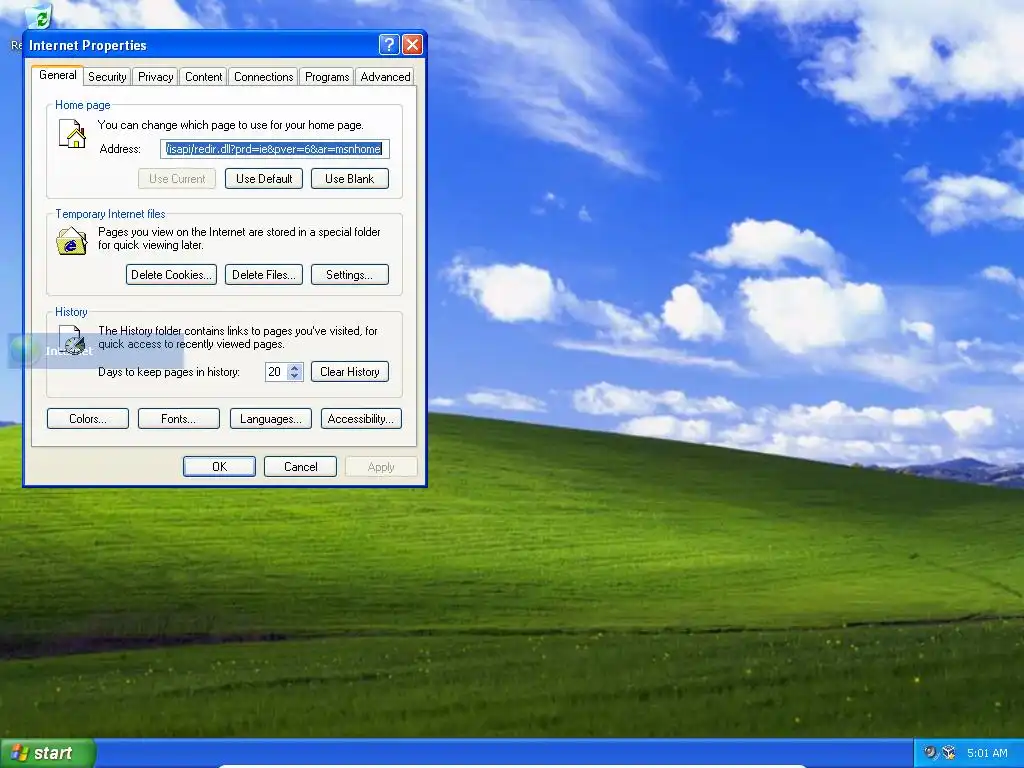Open Accessibility settings
Screen dimensions: 1024x768
click(x=361, y=419)
